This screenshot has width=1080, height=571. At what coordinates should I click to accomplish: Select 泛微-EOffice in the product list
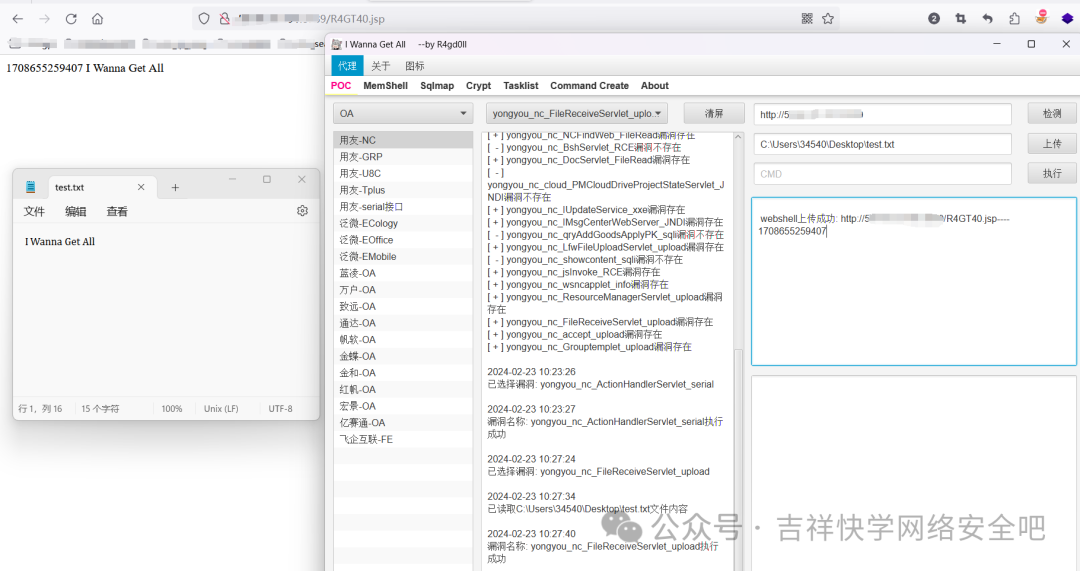(403, 240)
